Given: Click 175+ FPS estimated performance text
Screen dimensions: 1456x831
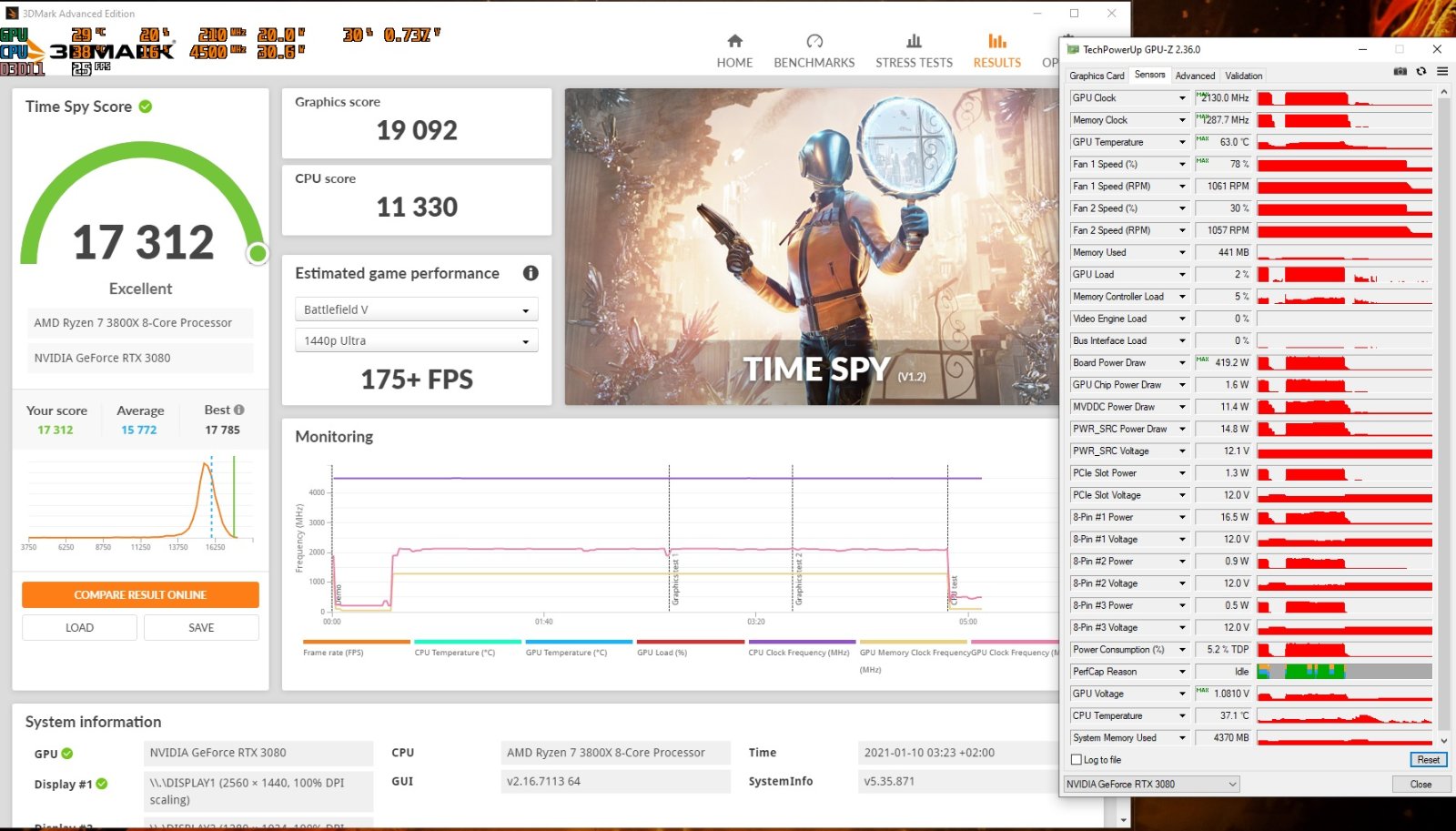Looking at the screenshot, I should coord(417,380).
